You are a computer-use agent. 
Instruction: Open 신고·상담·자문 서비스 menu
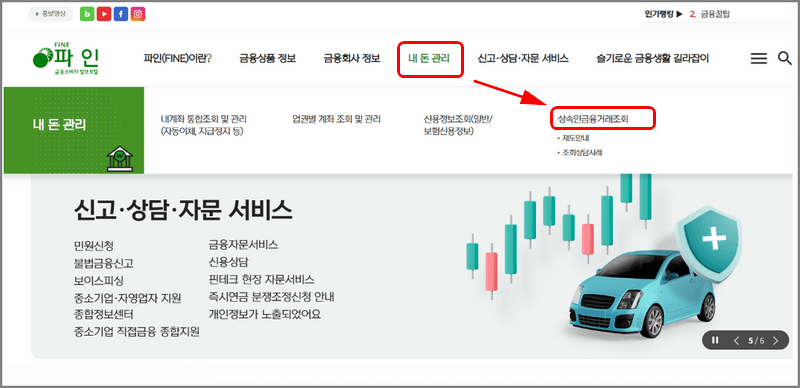(x=523, y=59)
